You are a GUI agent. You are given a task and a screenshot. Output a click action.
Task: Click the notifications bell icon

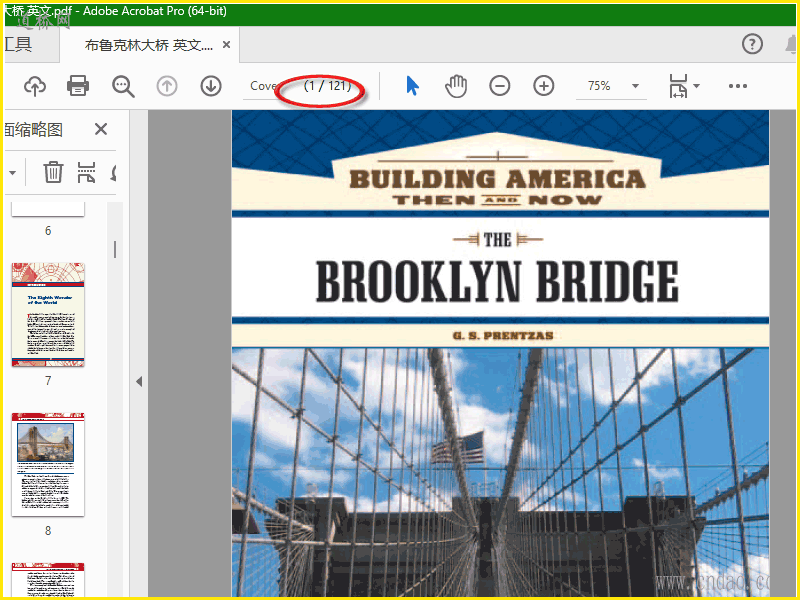791,44
